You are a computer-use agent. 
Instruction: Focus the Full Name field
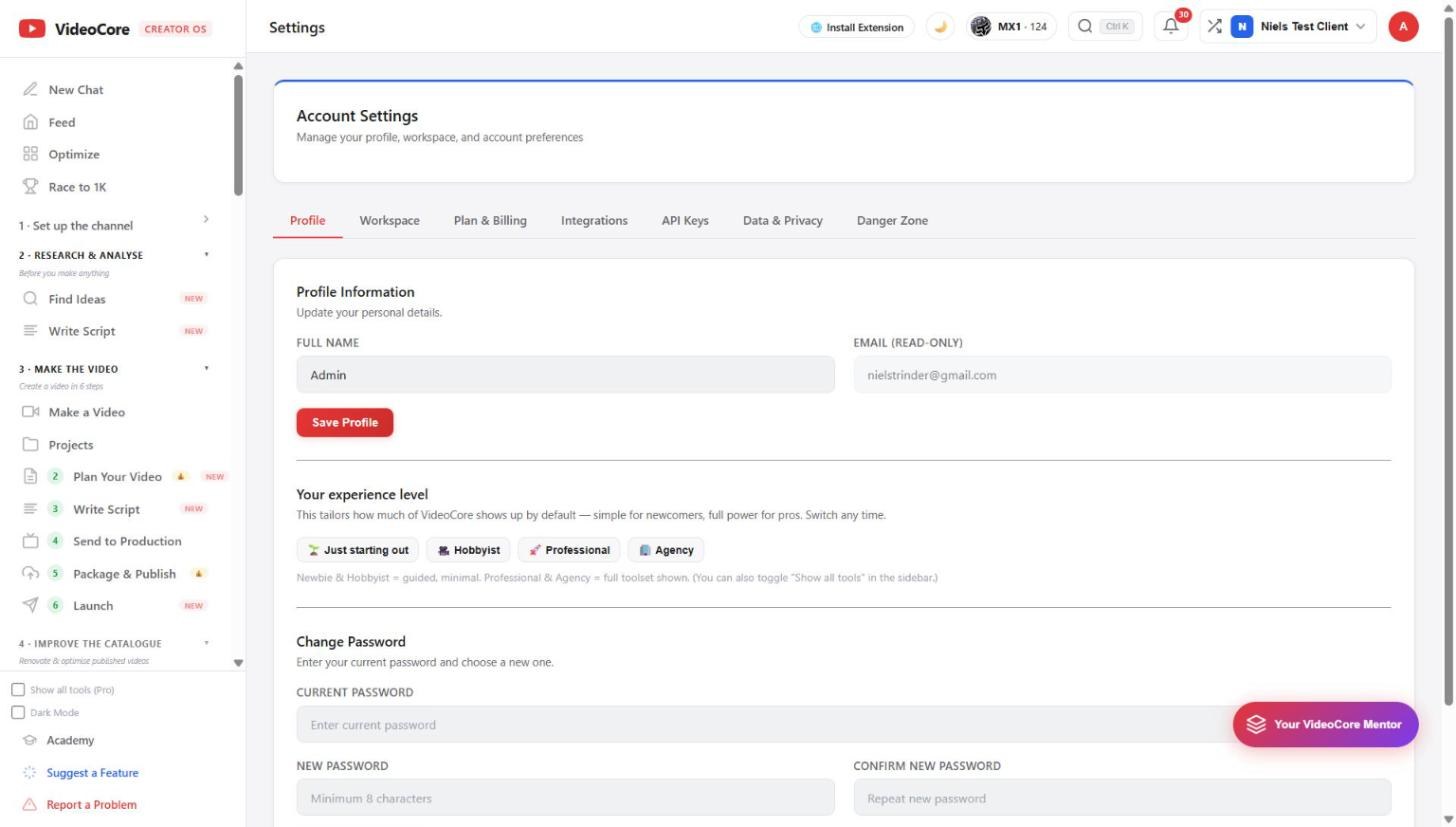pyautogui.click(x=565, y=375)
